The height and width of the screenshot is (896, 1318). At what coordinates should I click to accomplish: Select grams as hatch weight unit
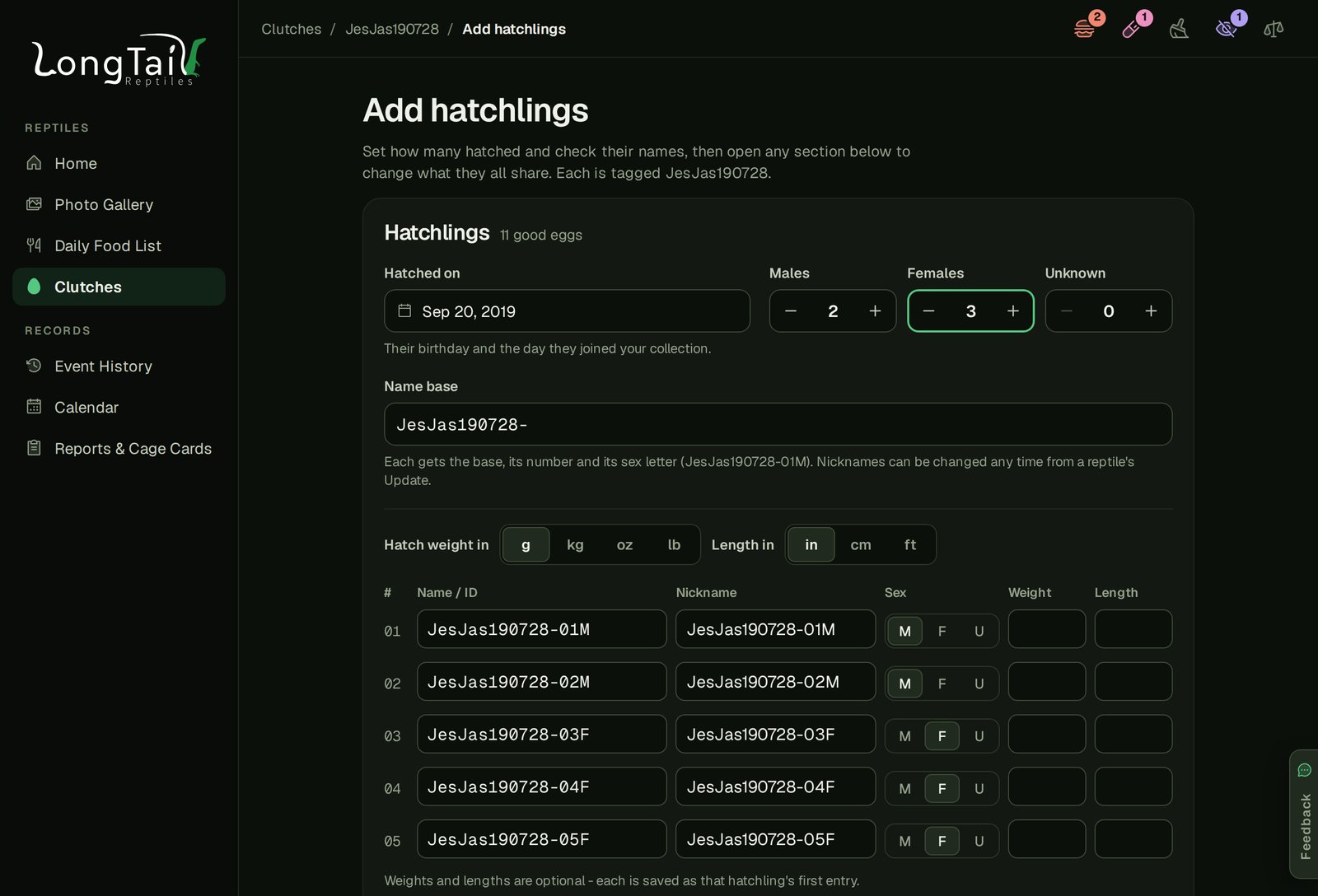[x=526, y=544]
